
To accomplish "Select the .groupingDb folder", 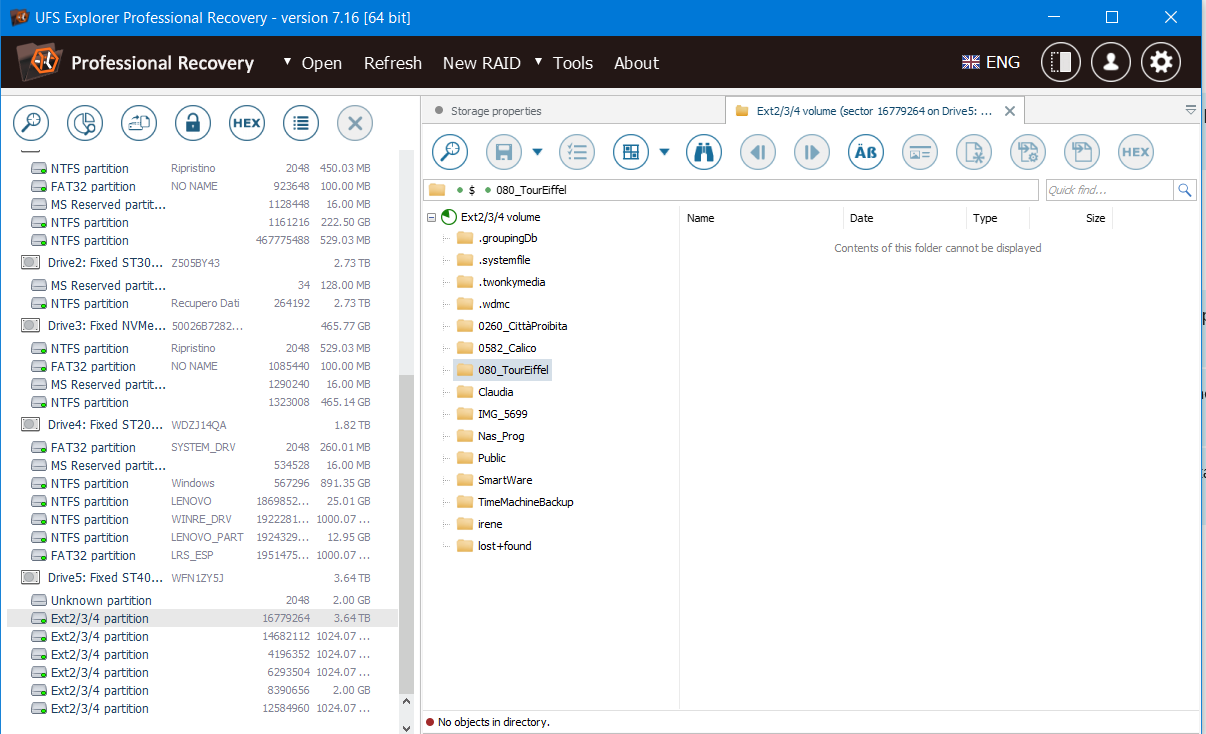I will (508, 238).
